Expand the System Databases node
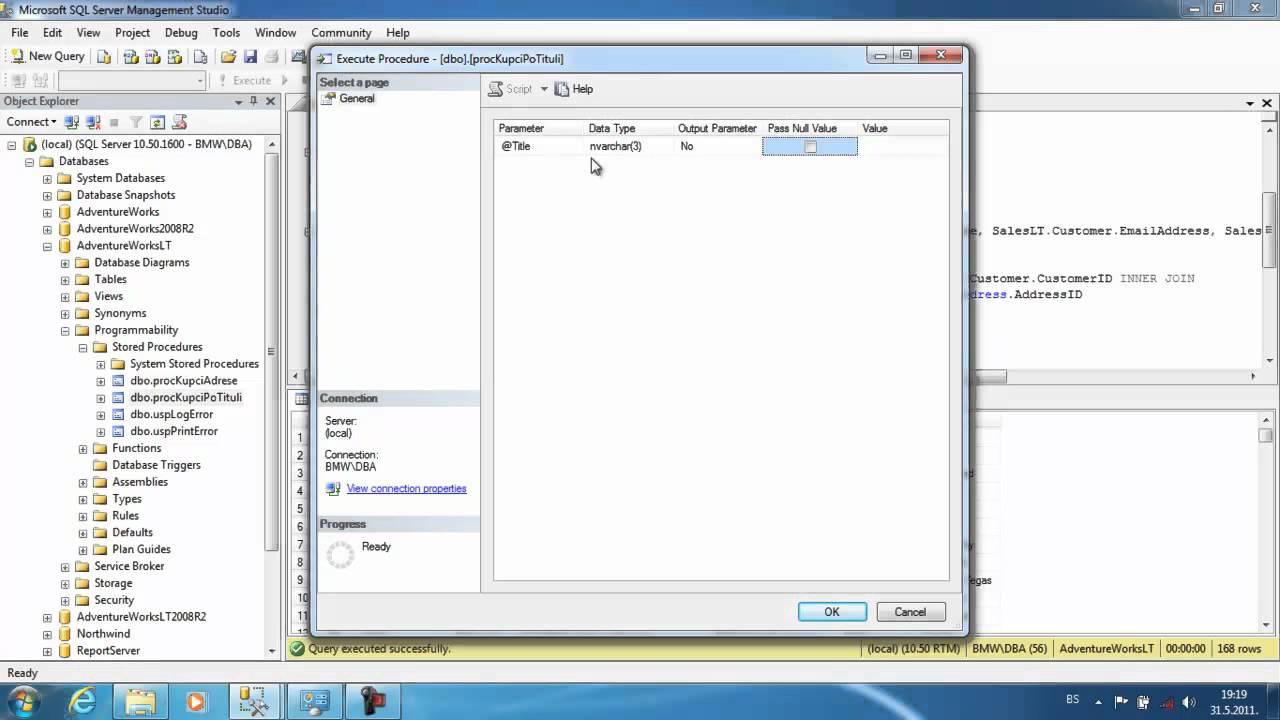The image size is (1280, 720). [47, 178]
